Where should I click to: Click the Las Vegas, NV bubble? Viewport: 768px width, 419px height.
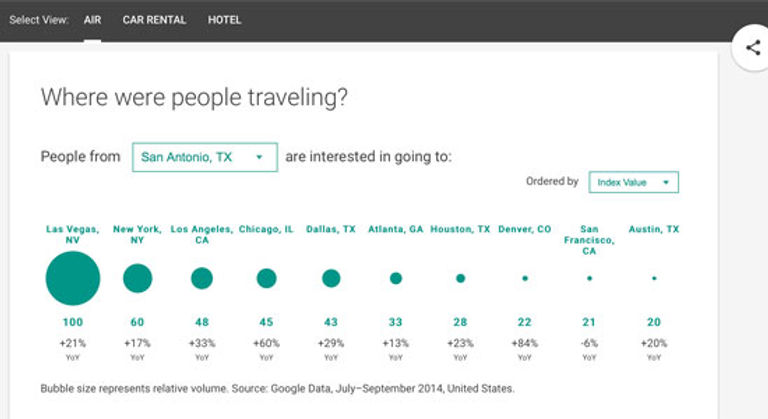73,278
